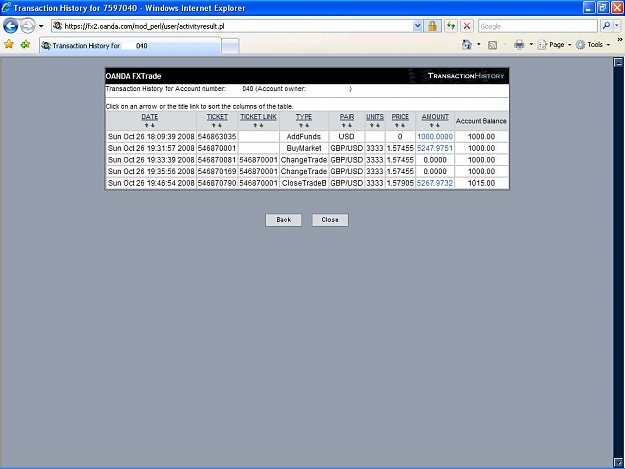Open the Favorites Center star
The height and width of the screenshot is (469, 625).
(x=9, y=44)
